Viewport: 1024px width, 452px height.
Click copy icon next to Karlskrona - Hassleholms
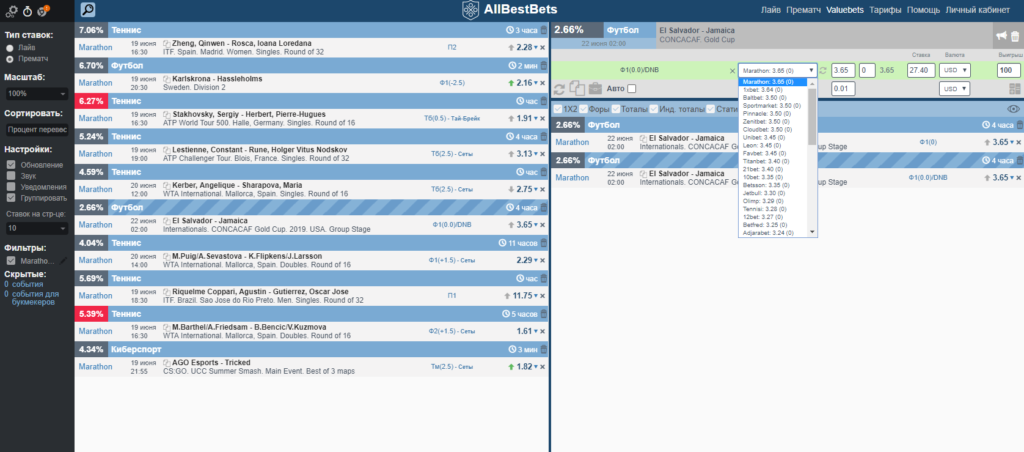pyautogui.click(x=167, y=78)
